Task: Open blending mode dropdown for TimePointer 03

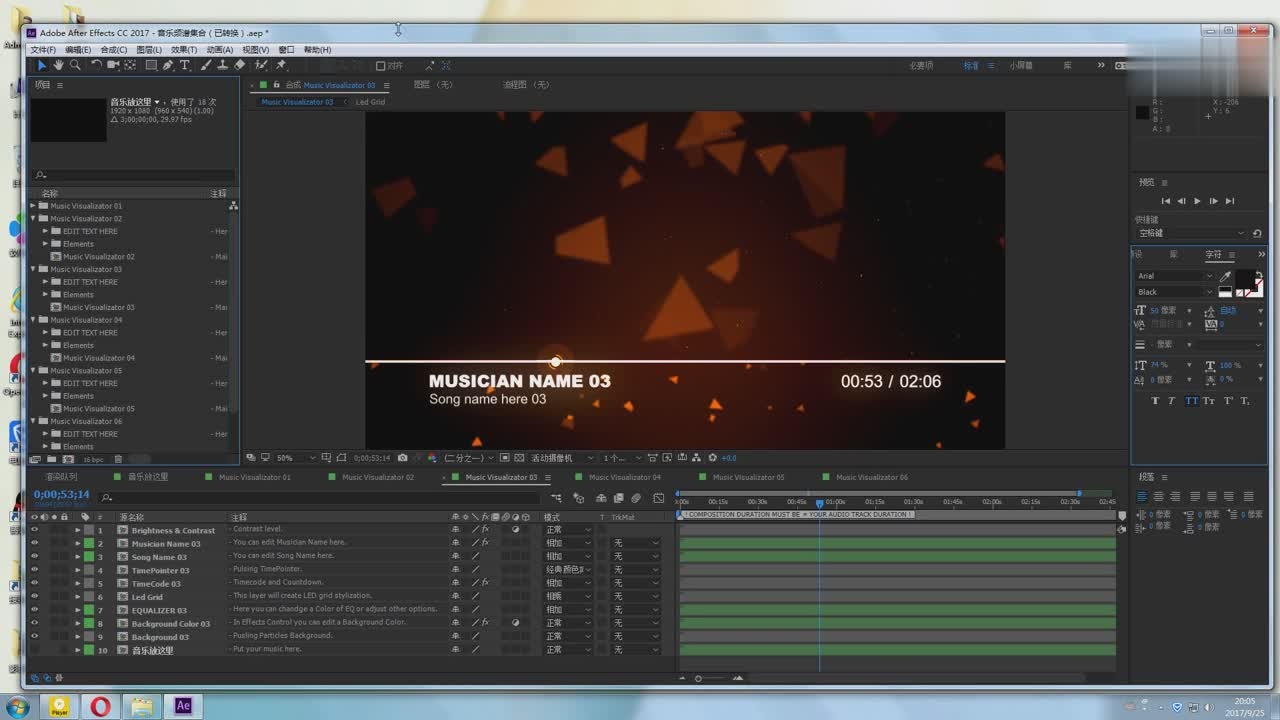Action: tap(568, 570)
